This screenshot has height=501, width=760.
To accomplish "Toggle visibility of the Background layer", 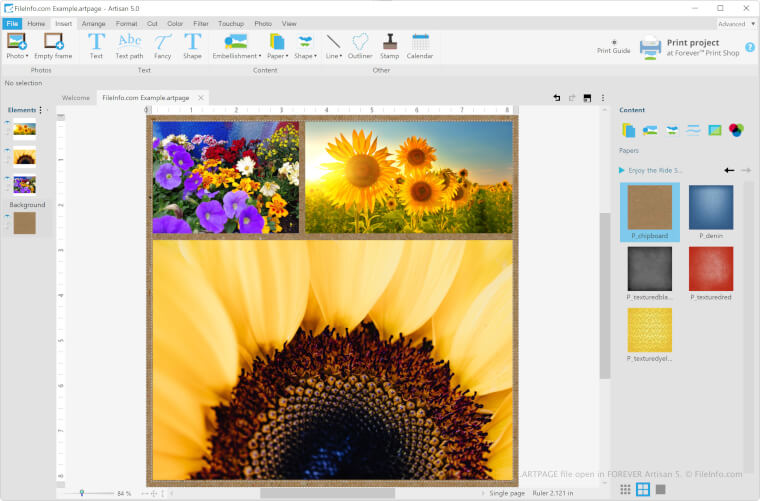I will (x=8, y=216).
